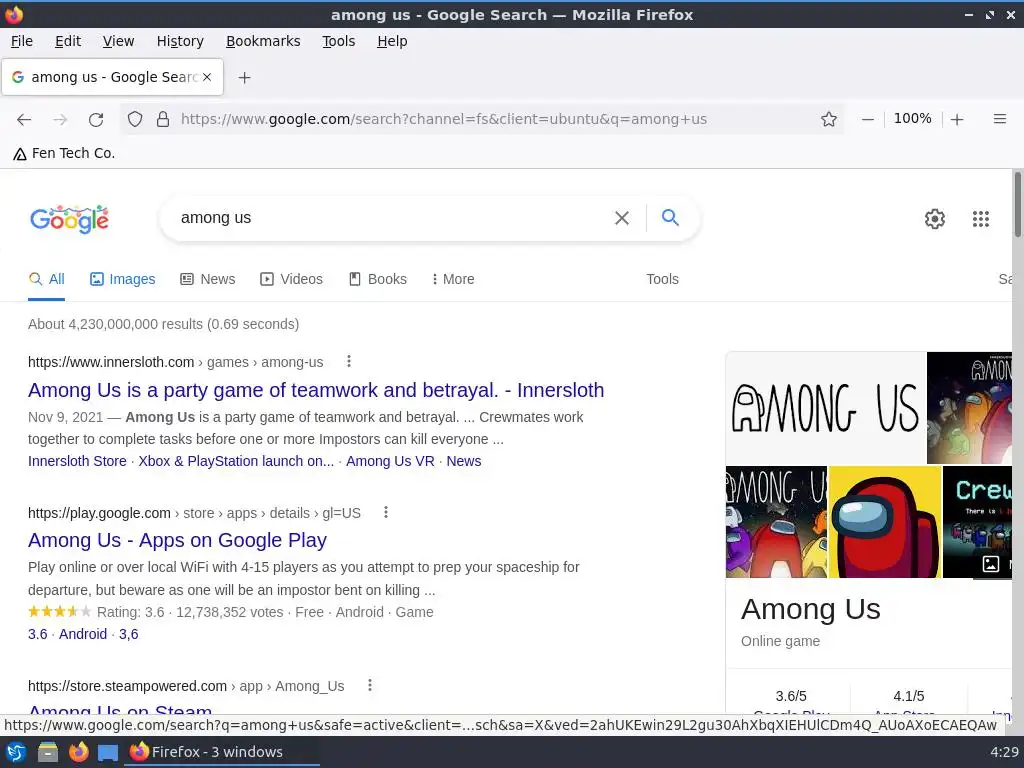The image size is (1024, 768).
Task: Open the File menu
Action: 22,41
